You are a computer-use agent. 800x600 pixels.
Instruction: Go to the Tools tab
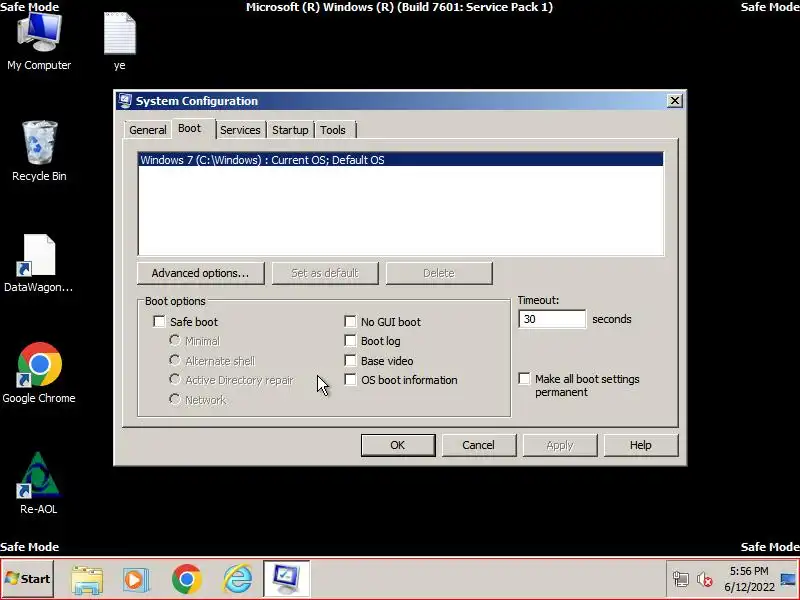[333, 130]
